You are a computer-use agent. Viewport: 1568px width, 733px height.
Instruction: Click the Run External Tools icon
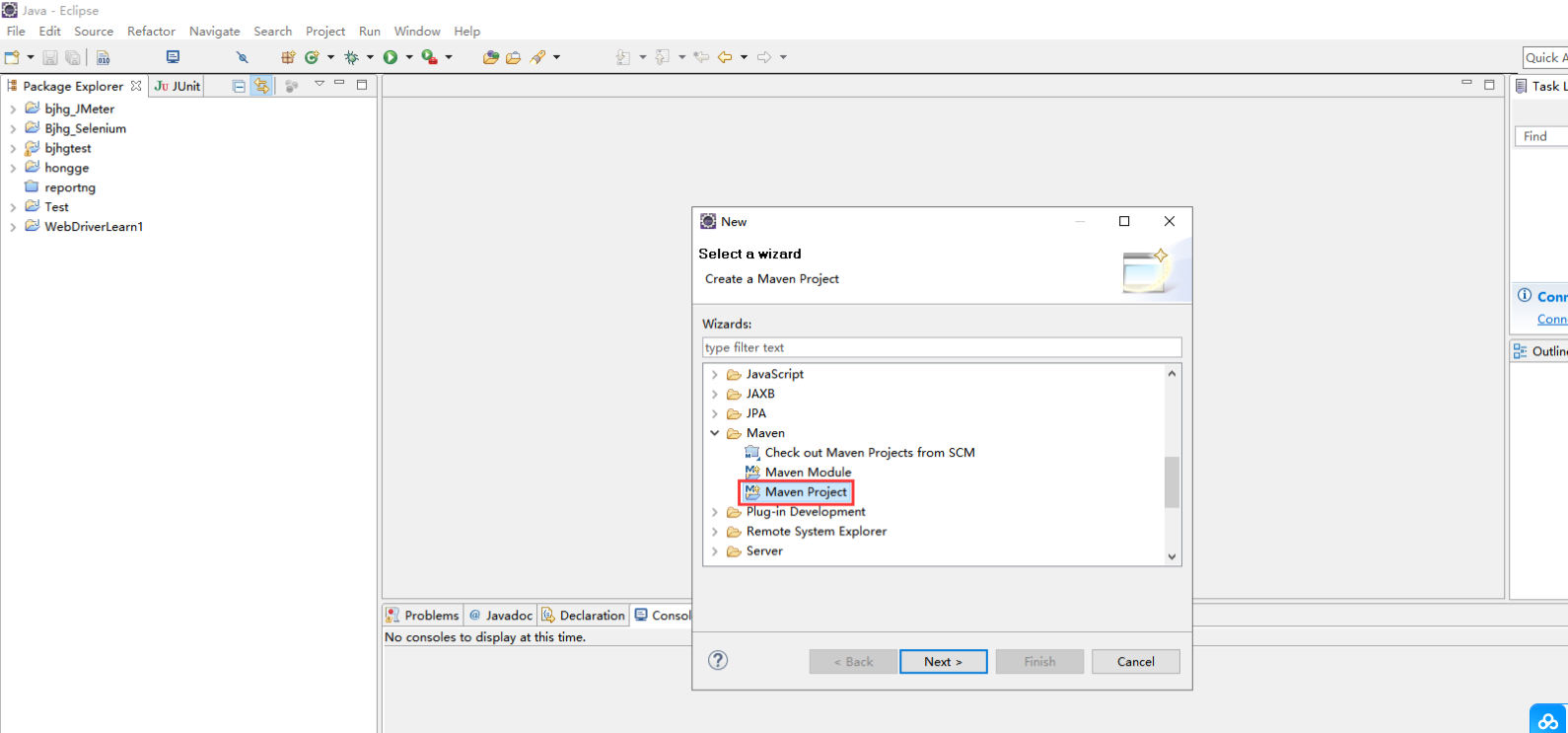(429, 57)
